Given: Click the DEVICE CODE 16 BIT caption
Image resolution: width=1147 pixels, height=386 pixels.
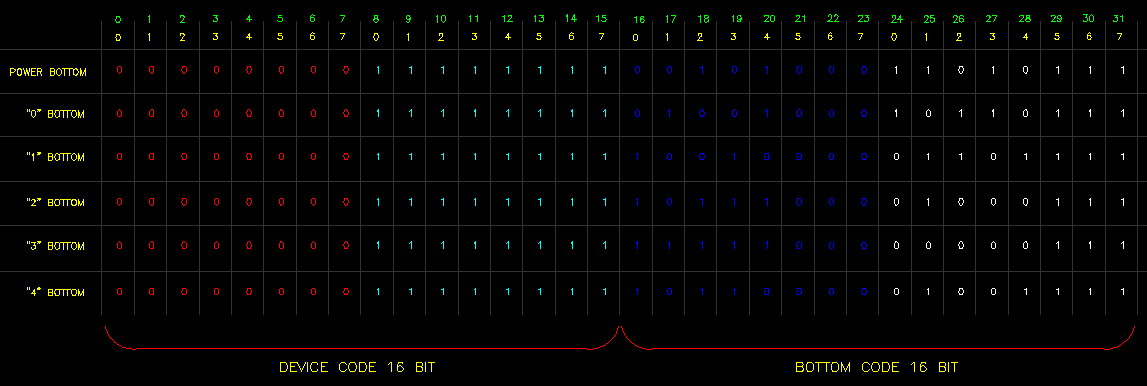Looking at the screenshot, I should (357, 367).
